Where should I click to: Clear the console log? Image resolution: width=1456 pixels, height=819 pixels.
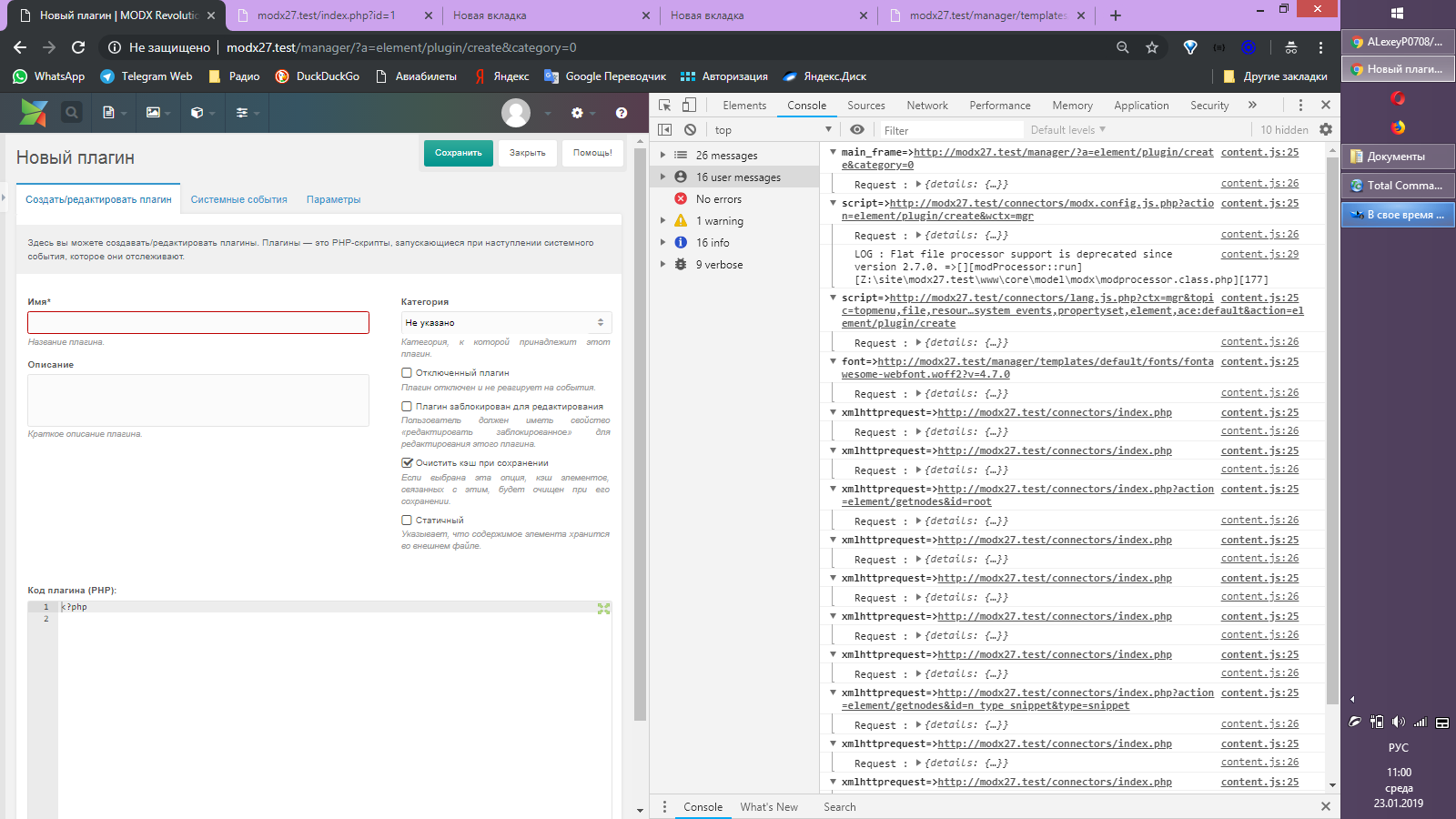click(691, 130)
